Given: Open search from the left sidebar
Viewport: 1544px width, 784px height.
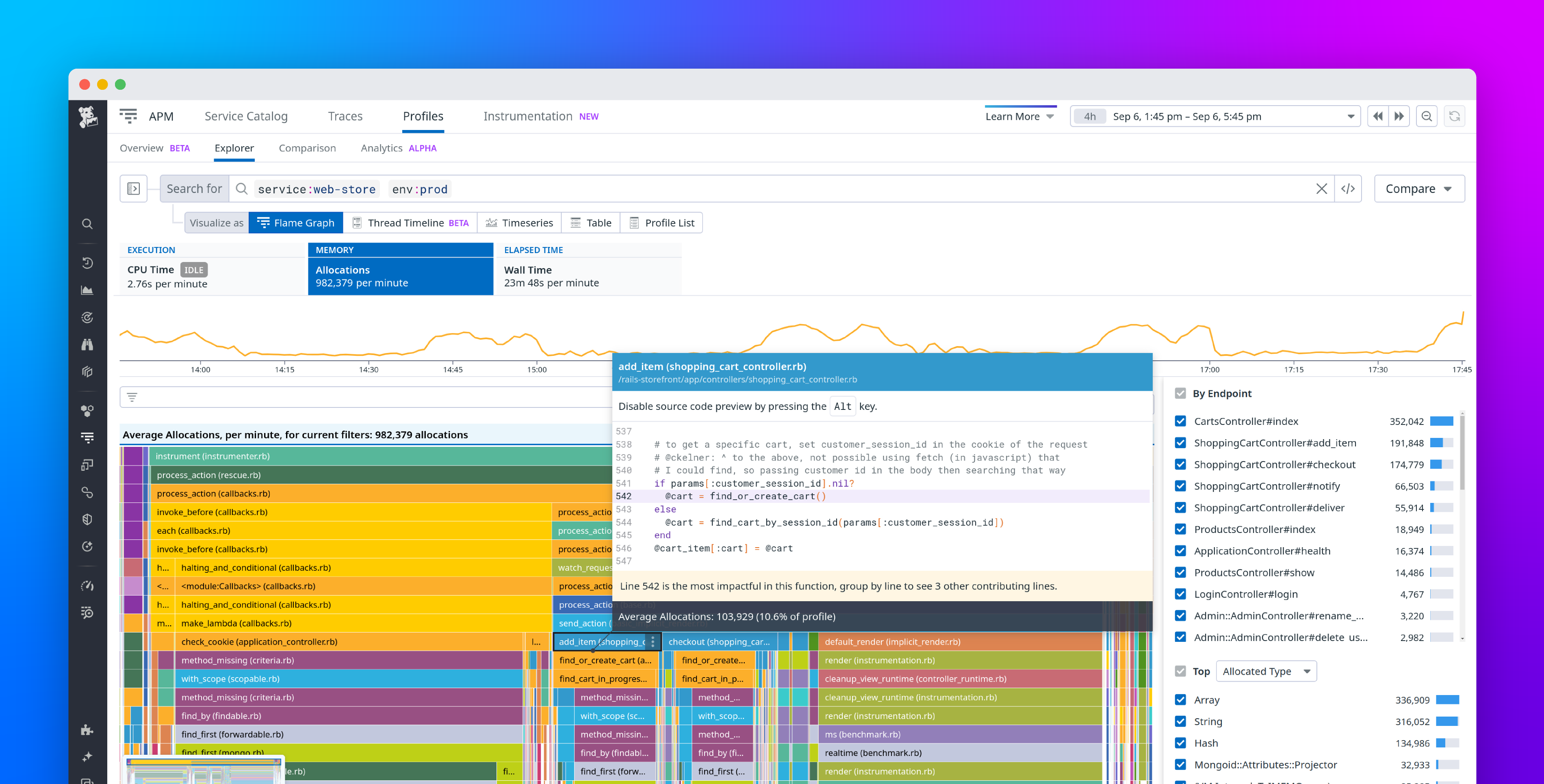Looking at the screenshot, I should (x=87, y=223).
